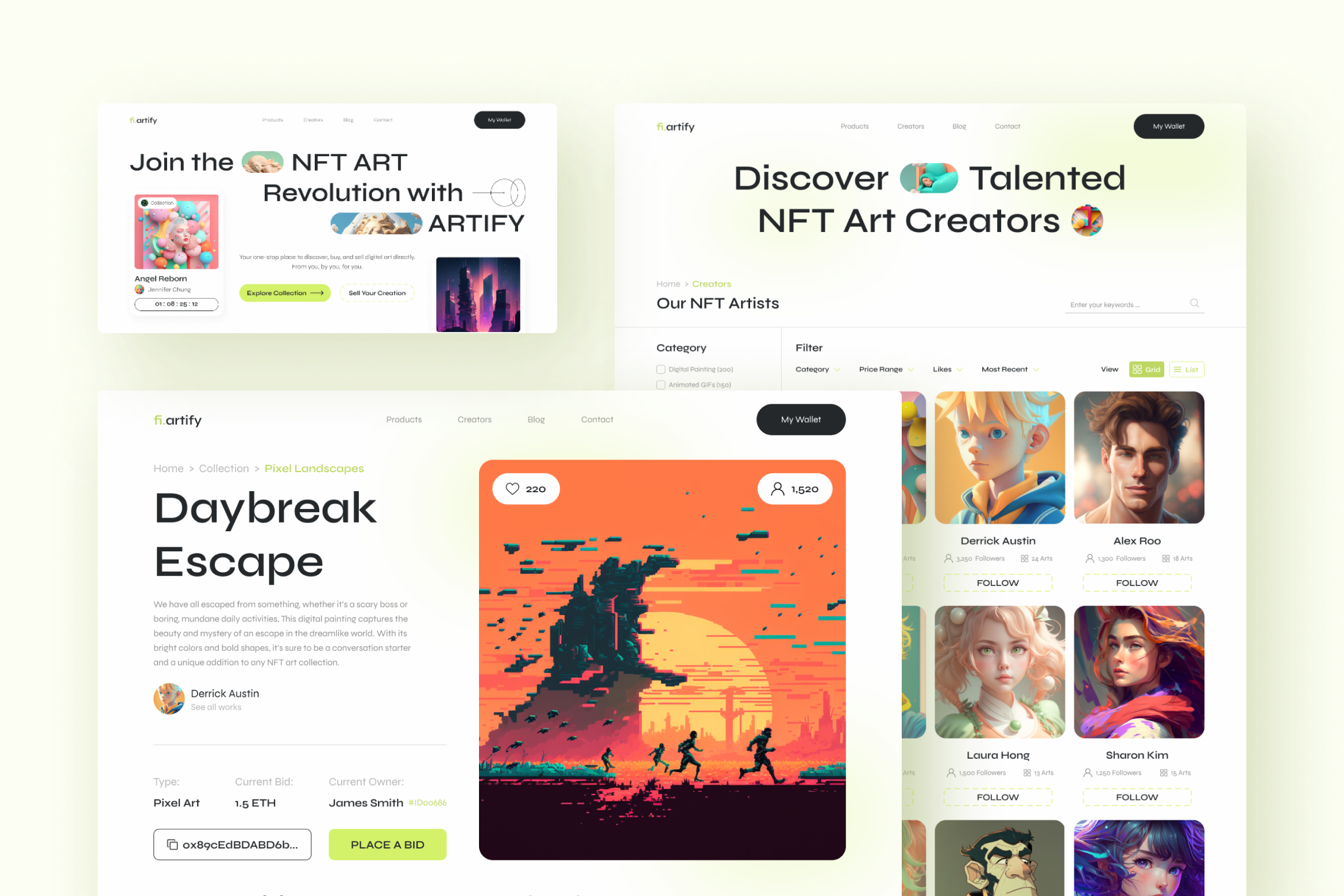Click the Derrick Austin artist thumbnail
This screenshot has width=1344, height=896.
pyautogui.click(x=996, y=459)
